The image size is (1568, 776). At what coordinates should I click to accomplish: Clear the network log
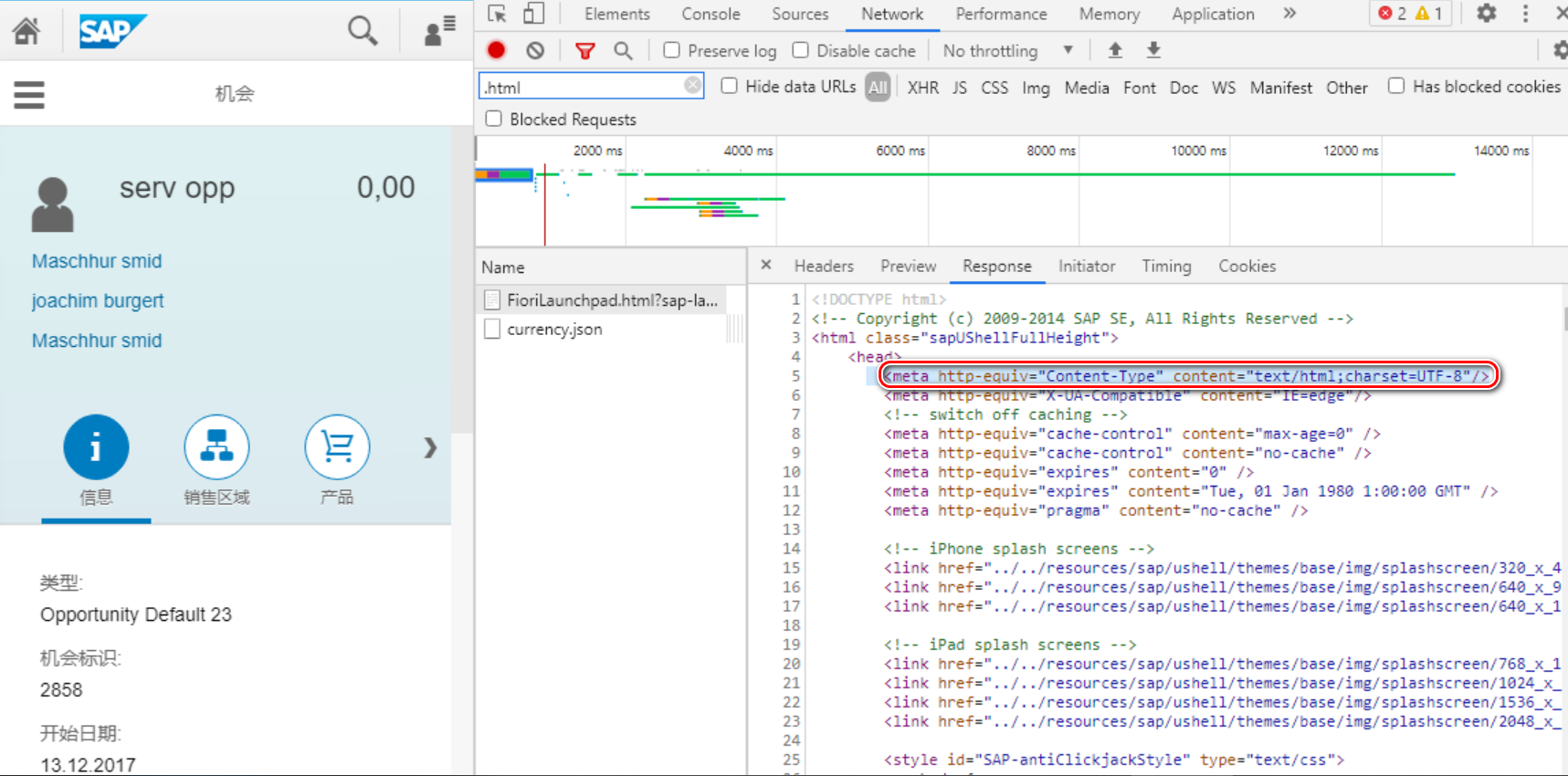point(535,51)
